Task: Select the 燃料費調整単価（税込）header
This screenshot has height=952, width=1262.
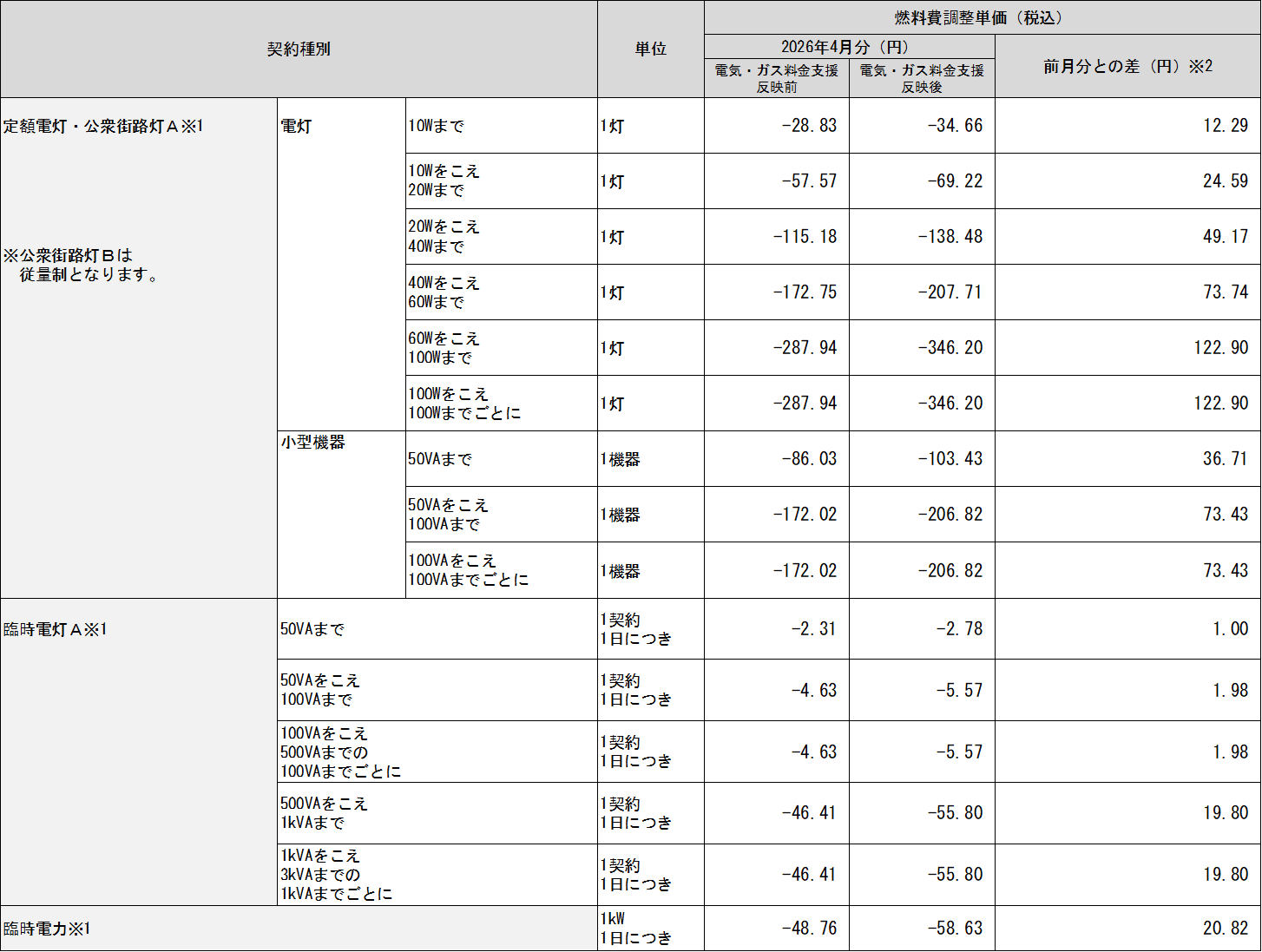Action: [982, 15]
